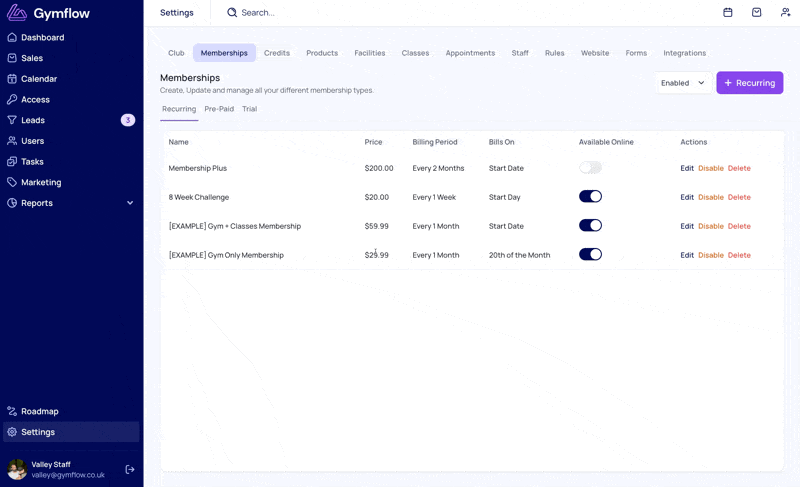Toggle online availability for Gym Only Membership
Screen dimensions: 800x487
(x=590, y=255)
